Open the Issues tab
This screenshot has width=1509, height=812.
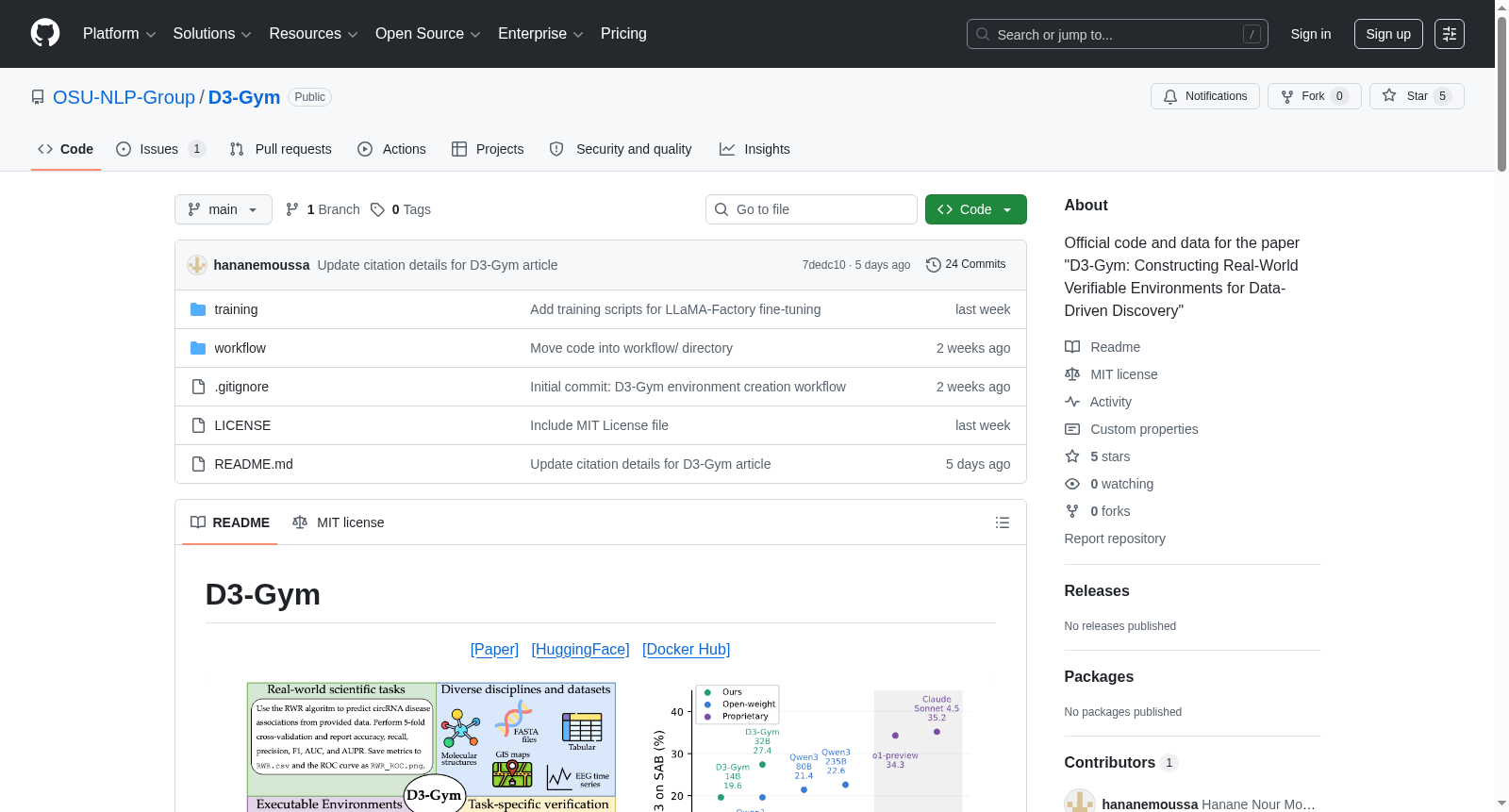tap(160, 149)
